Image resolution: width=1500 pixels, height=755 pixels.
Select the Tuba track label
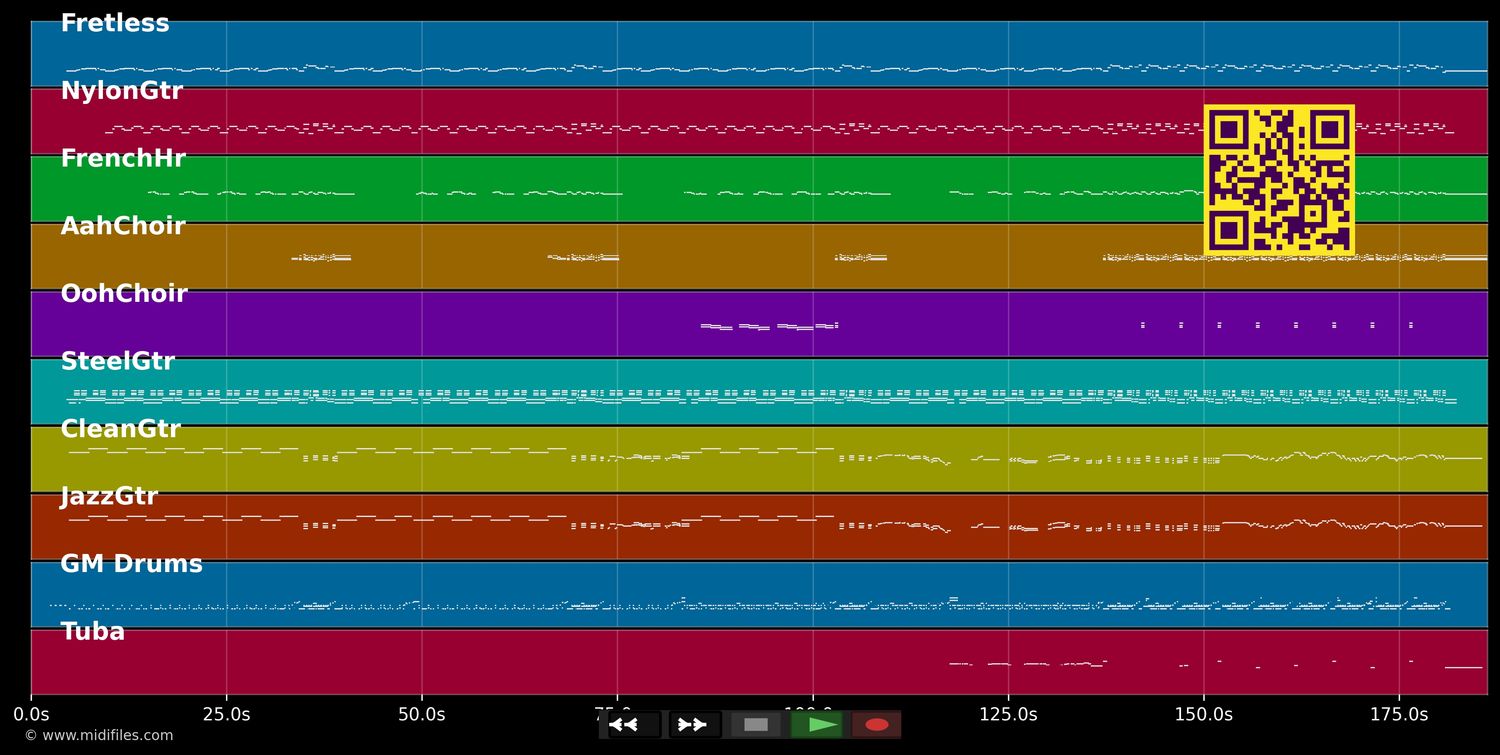[92, 630]
